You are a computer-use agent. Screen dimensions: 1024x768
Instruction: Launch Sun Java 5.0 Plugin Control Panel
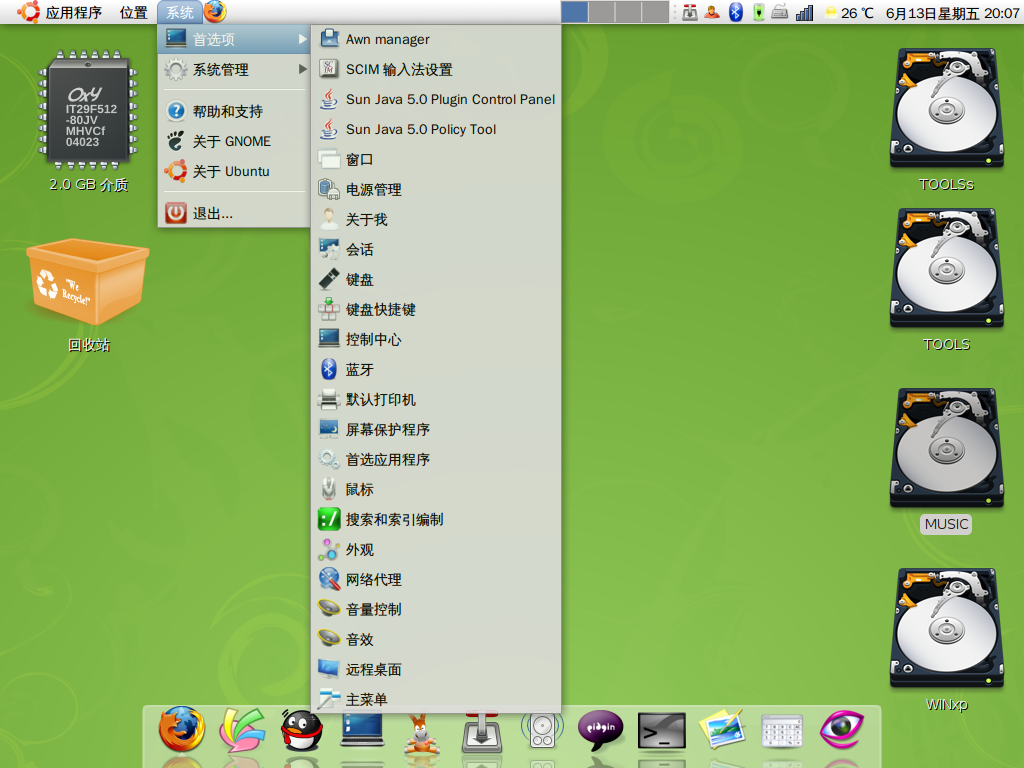click(x=436, y=99)
